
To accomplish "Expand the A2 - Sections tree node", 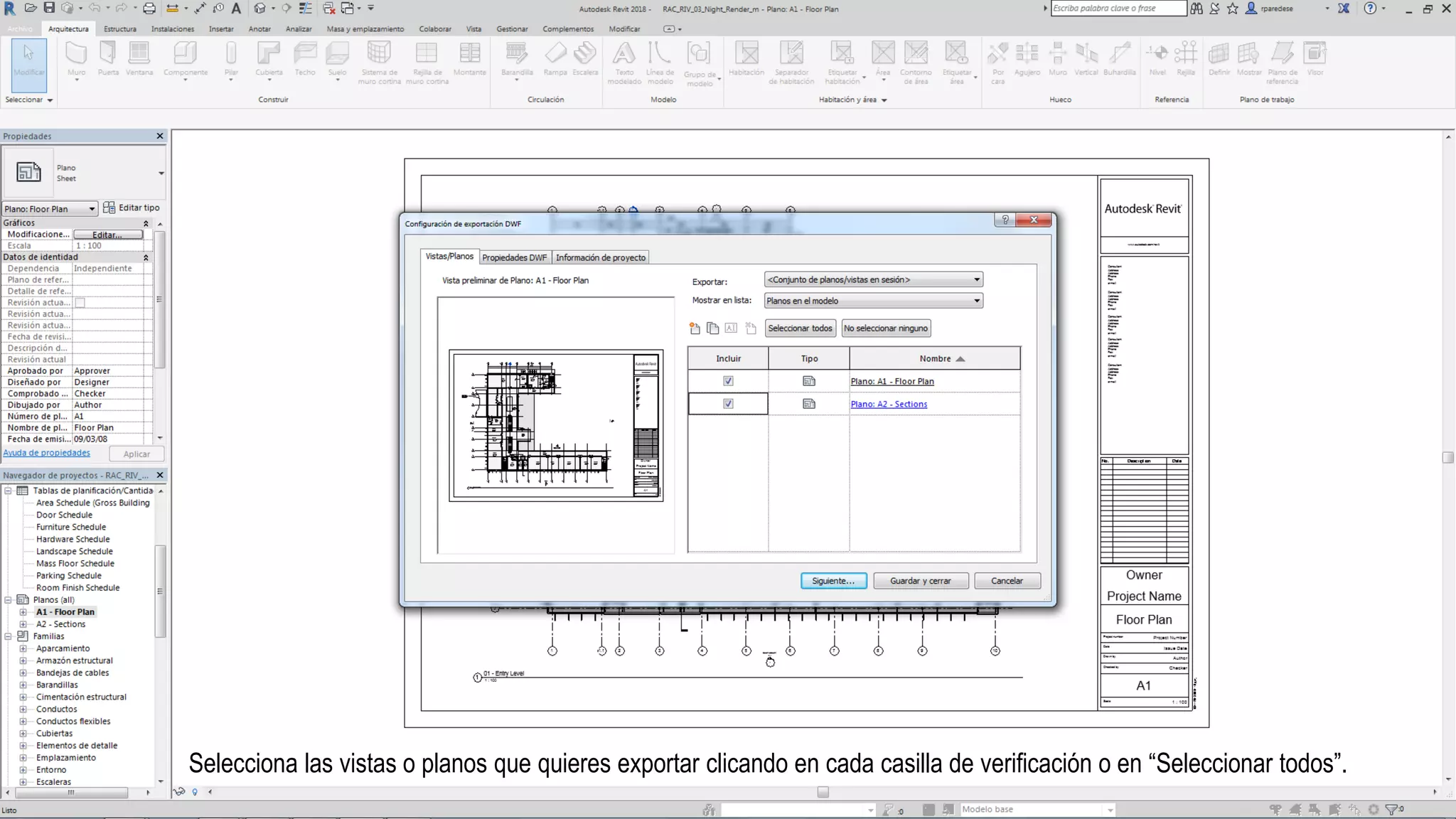I will (23, 624).
